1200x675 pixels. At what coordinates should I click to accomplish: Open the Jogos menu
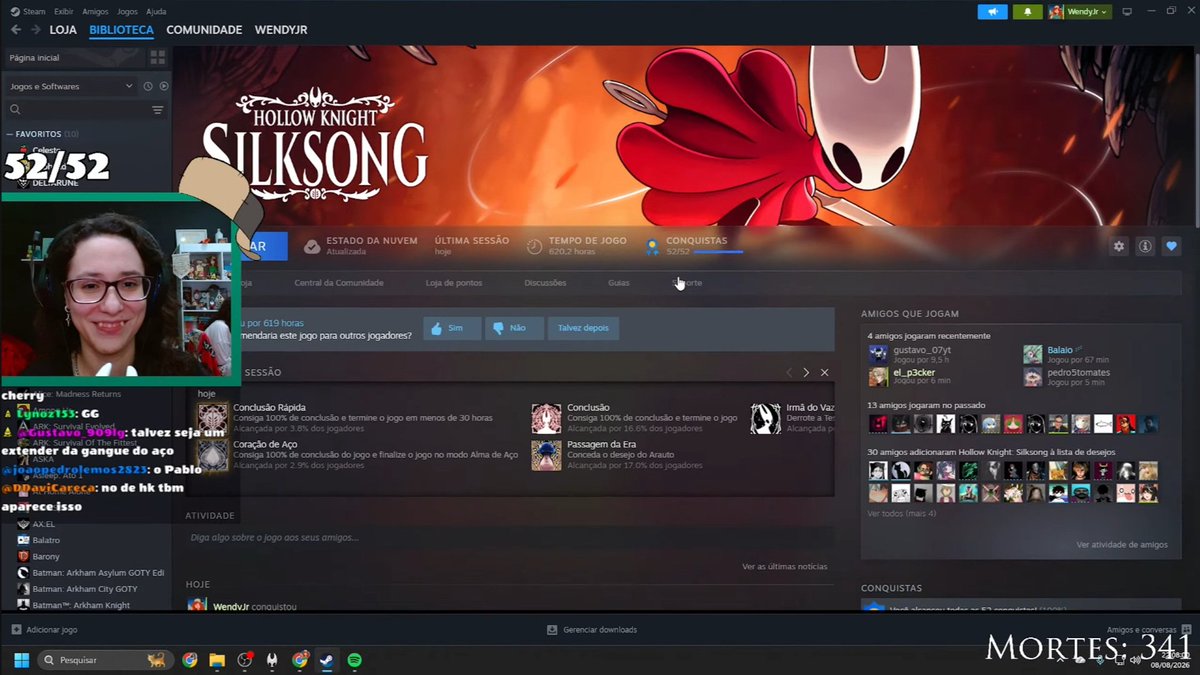tap(127, 12)
